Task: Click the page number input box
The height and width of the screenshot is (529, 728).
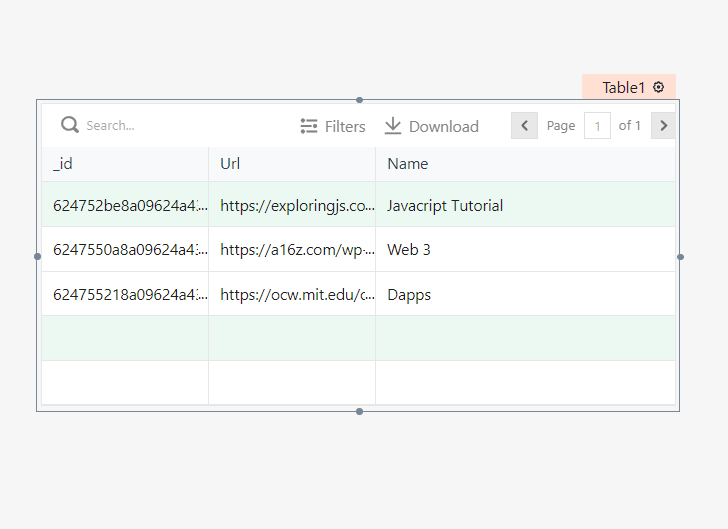Action: pyautogui.click(x=597, y=126)
